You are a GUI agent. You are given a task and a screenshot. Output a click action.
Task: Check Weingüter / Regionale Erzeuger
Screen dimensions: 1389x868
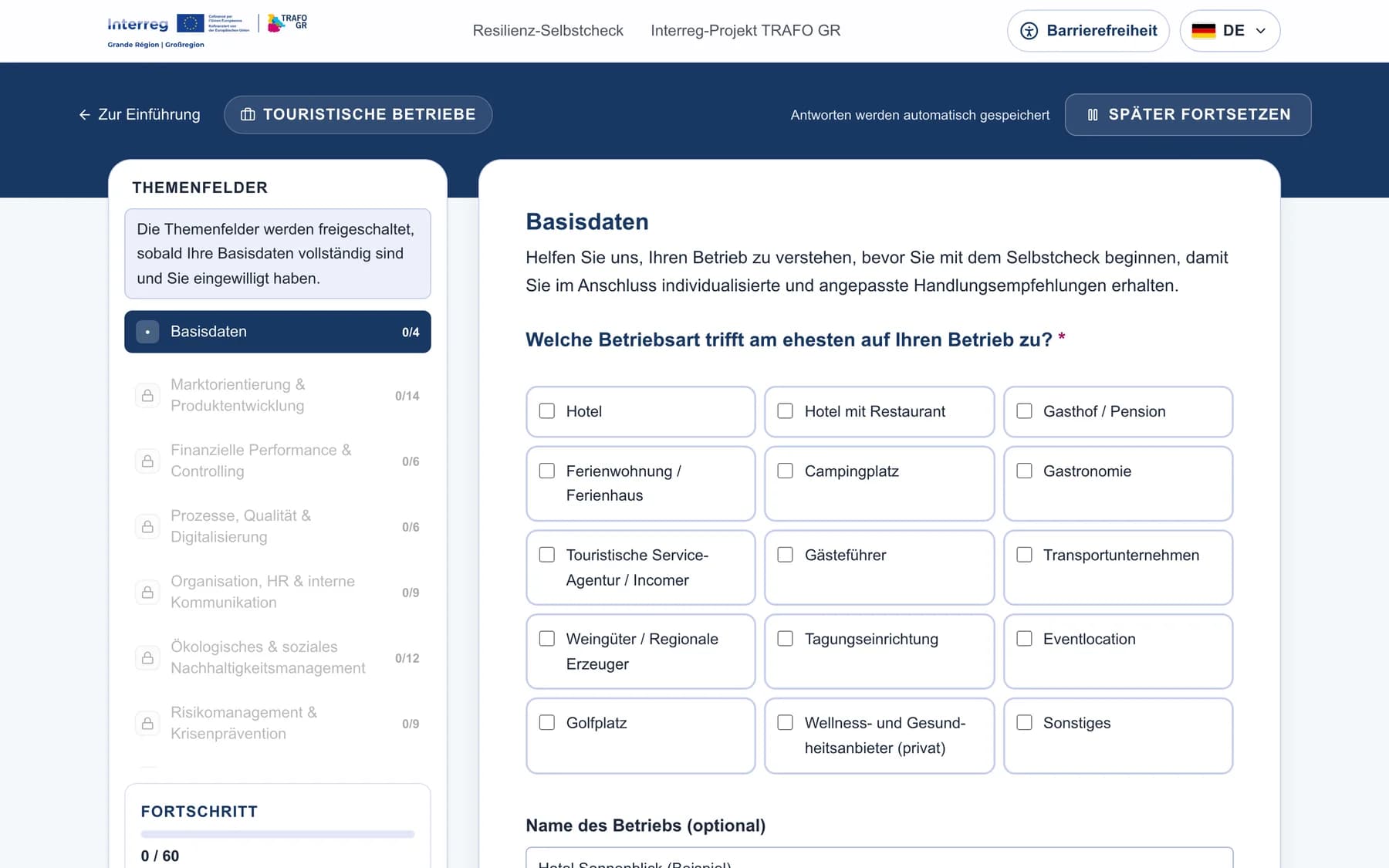pos(547,639)
